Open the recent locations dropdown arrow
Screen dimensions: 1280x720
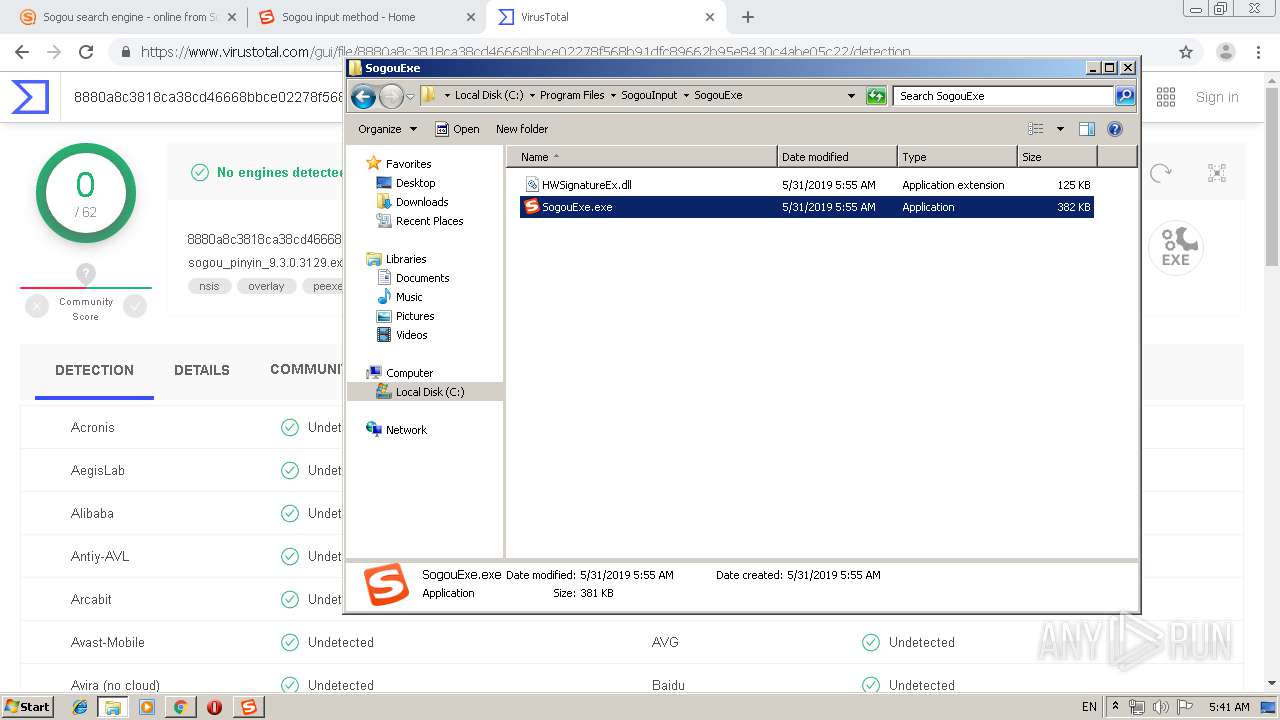point(410,97)
